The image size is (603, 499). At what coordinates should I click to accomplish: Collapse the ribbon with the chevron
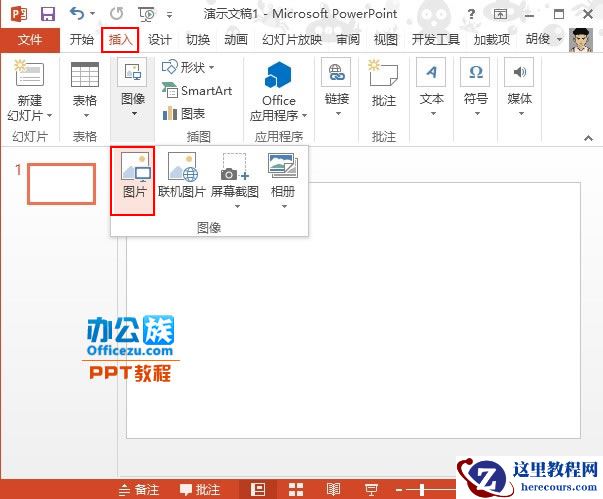click(588, 138)
